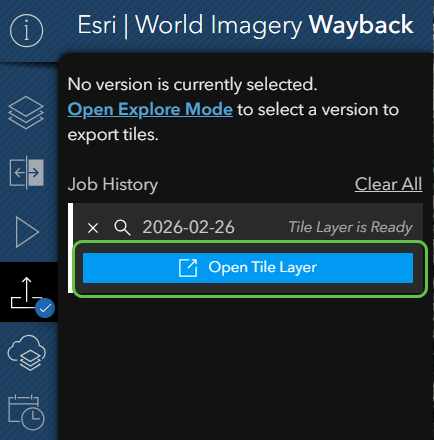This screenshot has height=440, width=434.
Task: Click white status bar beside job entry
Action: point(70,248)
